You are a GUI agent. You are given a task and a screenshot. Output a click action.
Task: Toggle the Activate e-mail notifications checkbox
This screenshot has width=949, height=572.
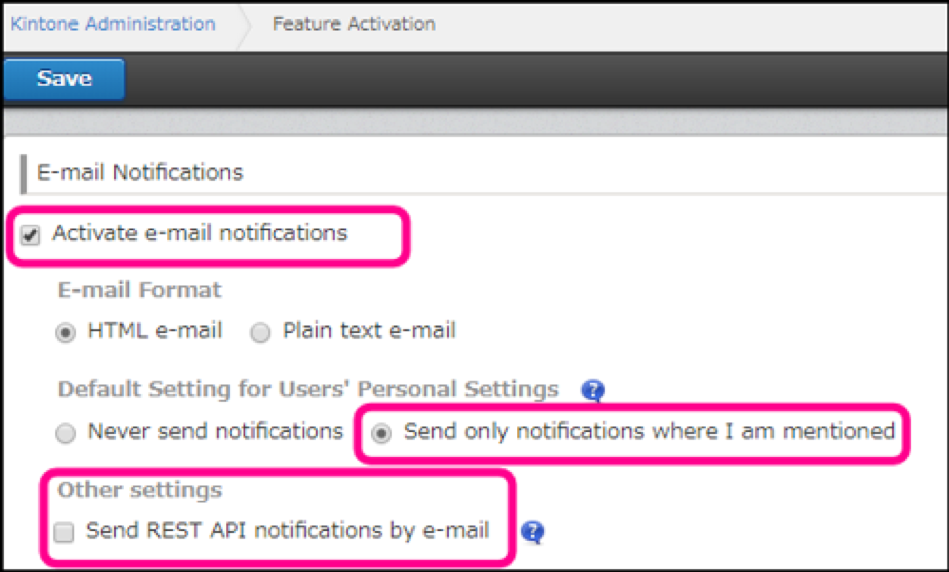click(x=31, y=236)
